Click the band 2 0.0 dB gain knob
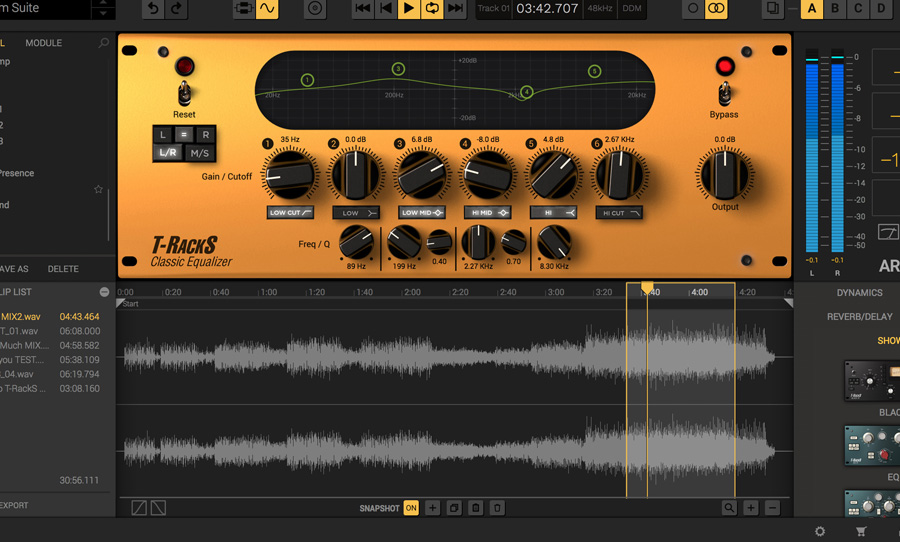900x542 pixels. click(x=355, y=175)
